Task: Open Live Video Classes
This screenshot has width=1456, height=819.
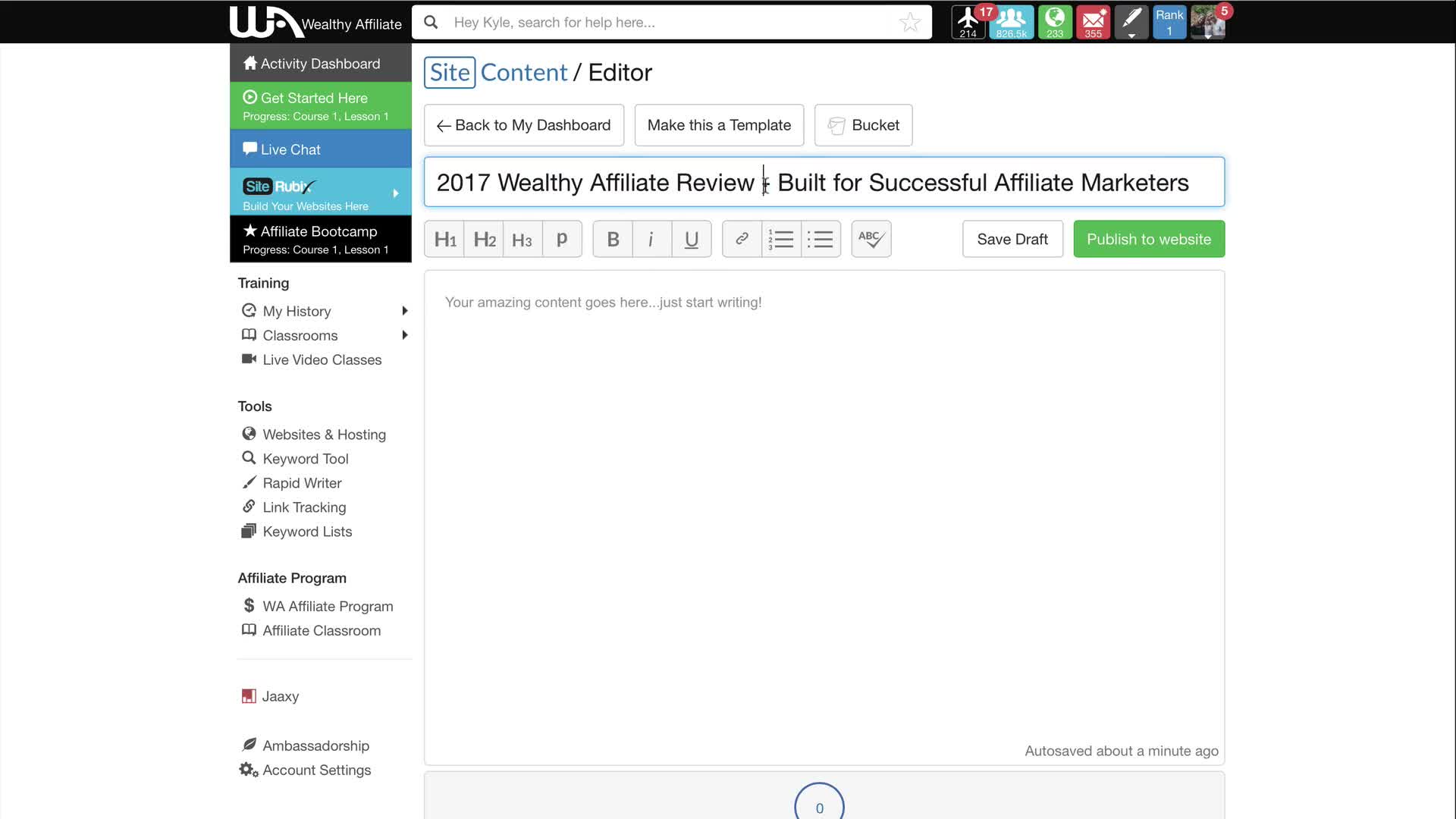Action: click(322, 359)
